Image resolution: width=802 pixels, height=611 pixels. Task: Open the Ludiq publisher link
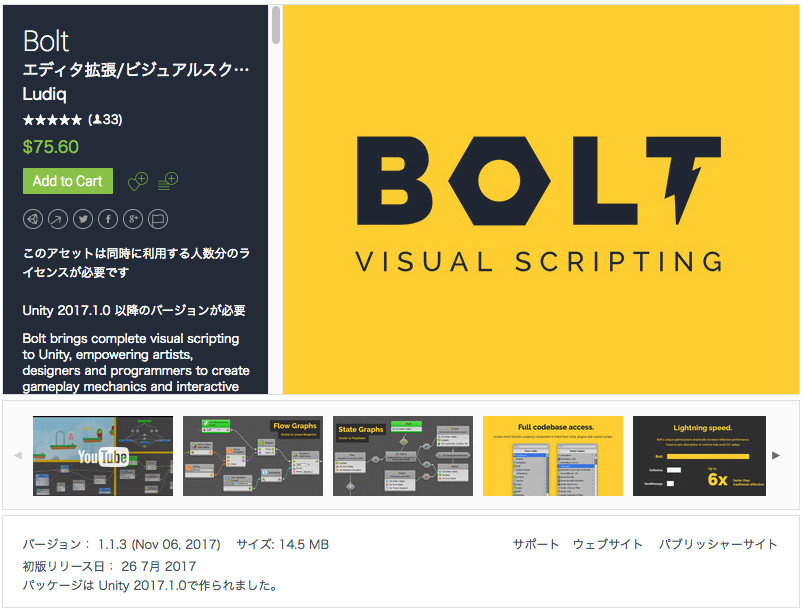coord(44,94)
